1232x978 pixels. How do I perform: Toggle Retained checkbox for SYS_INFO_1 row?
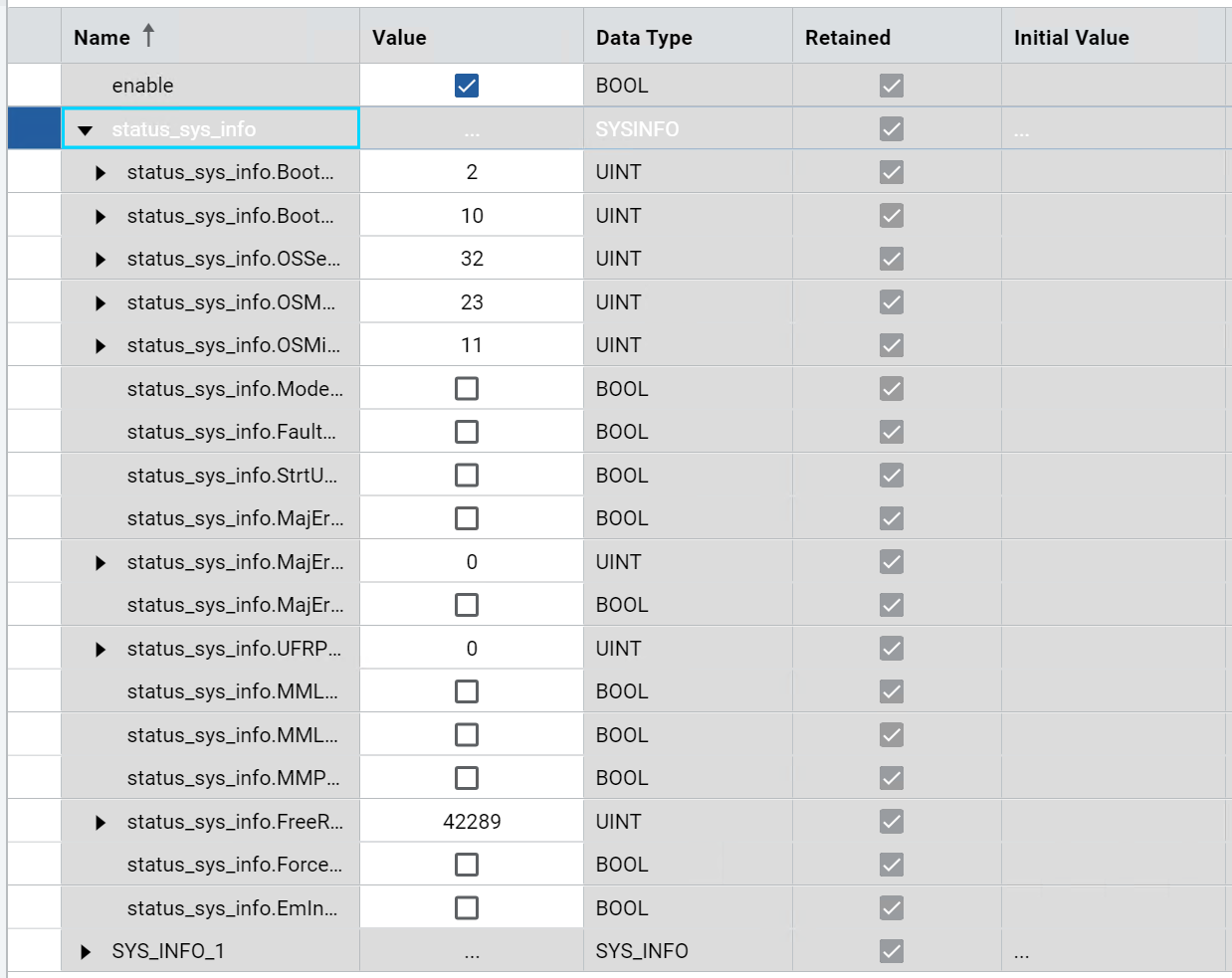pyautogui.click(x=892, y=951)
